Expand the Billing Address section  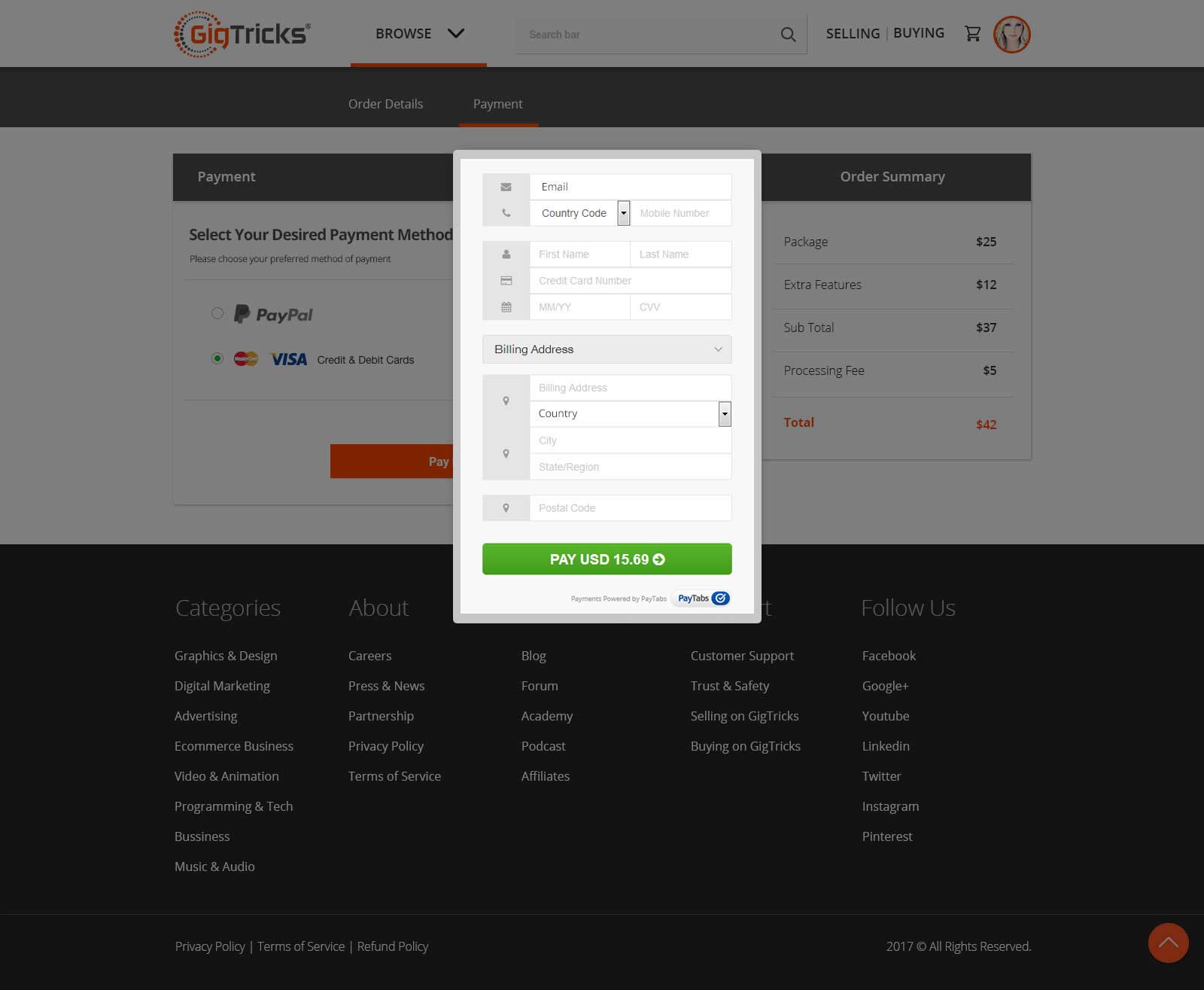coord(607,349)
